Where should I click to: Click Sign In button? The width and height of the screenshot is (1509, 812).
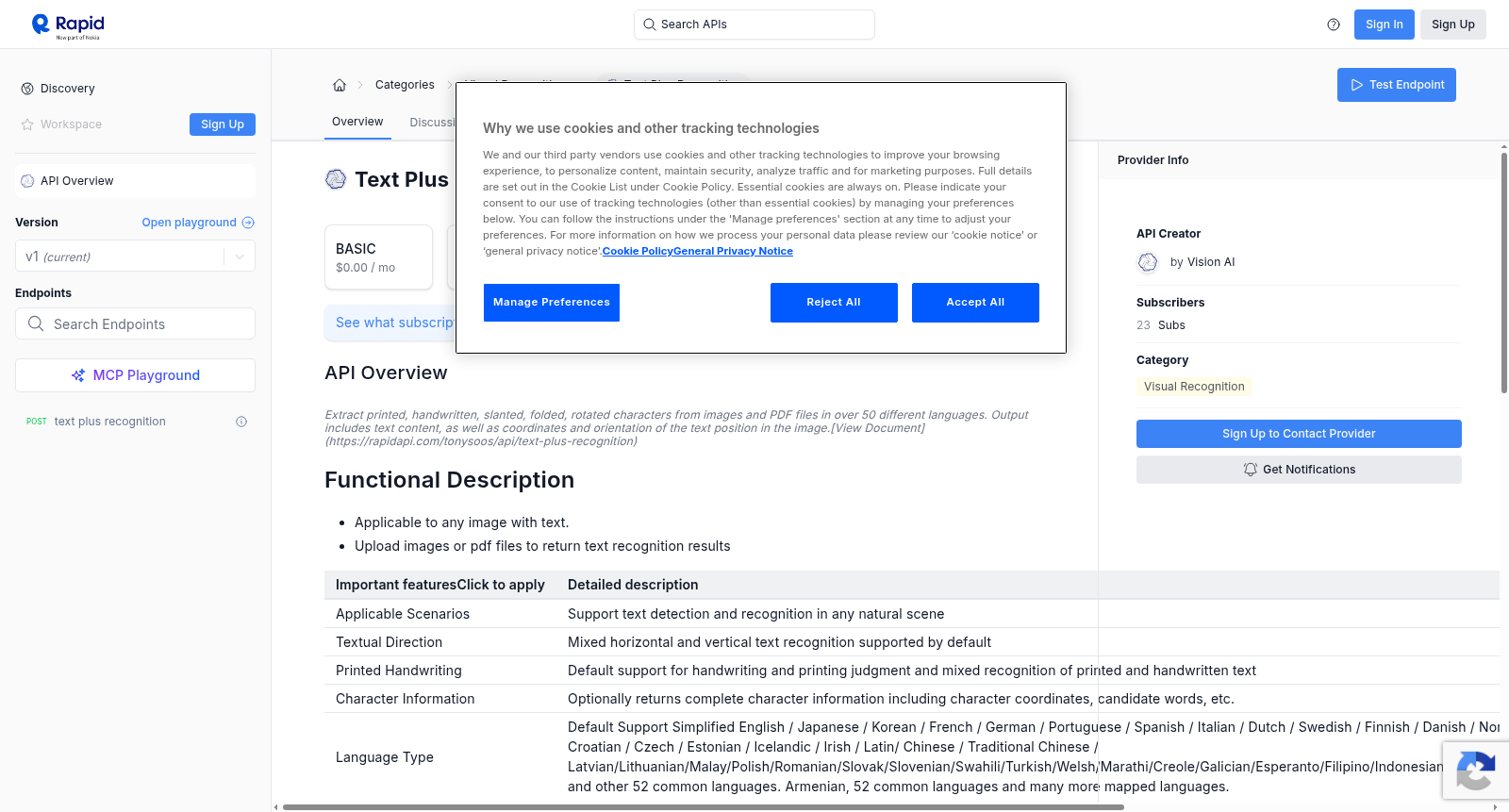pyautogui.click(x=1385, y=25)
